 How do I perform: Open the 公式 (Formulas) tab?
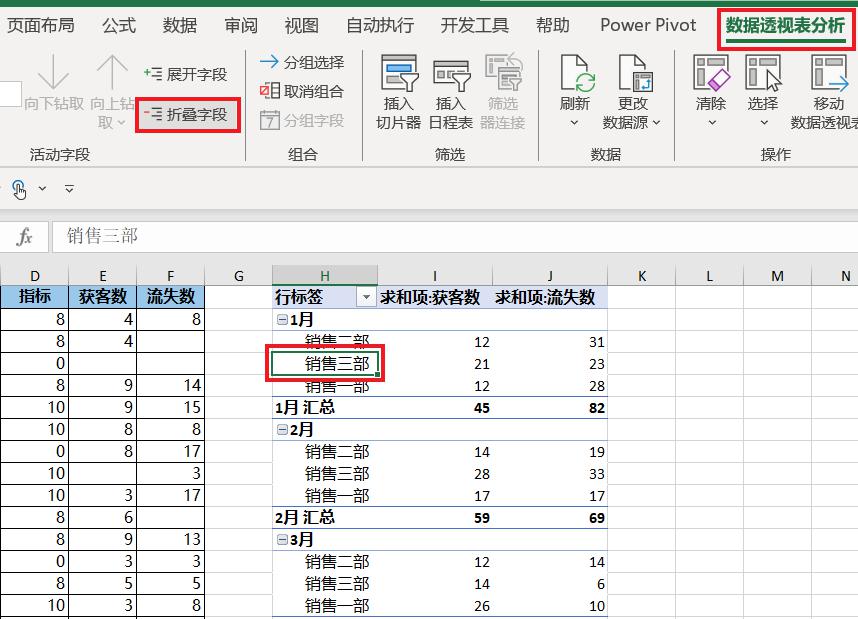coord(119,25)
